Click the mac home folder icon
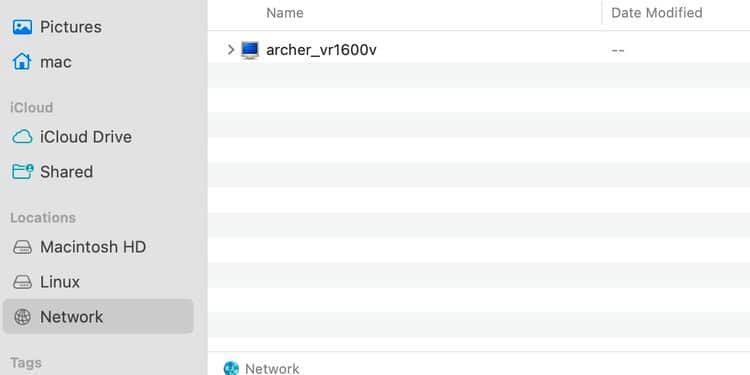The height and width of the screenshot is (375, 750). (22, 62)
